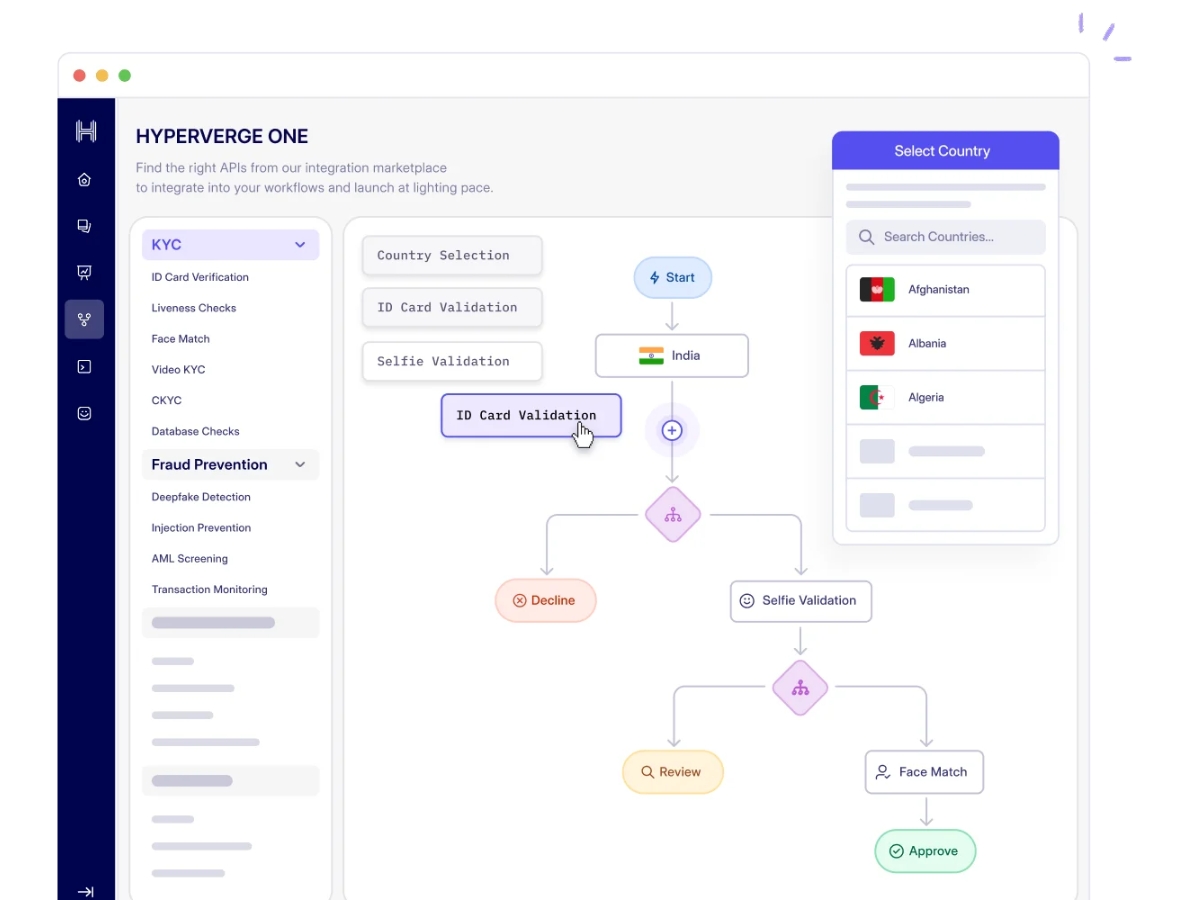The height and width of the screenshot is (900, 1200).
Task: Click the search magnifier icon in Select Country
Action: click(867, 237)
